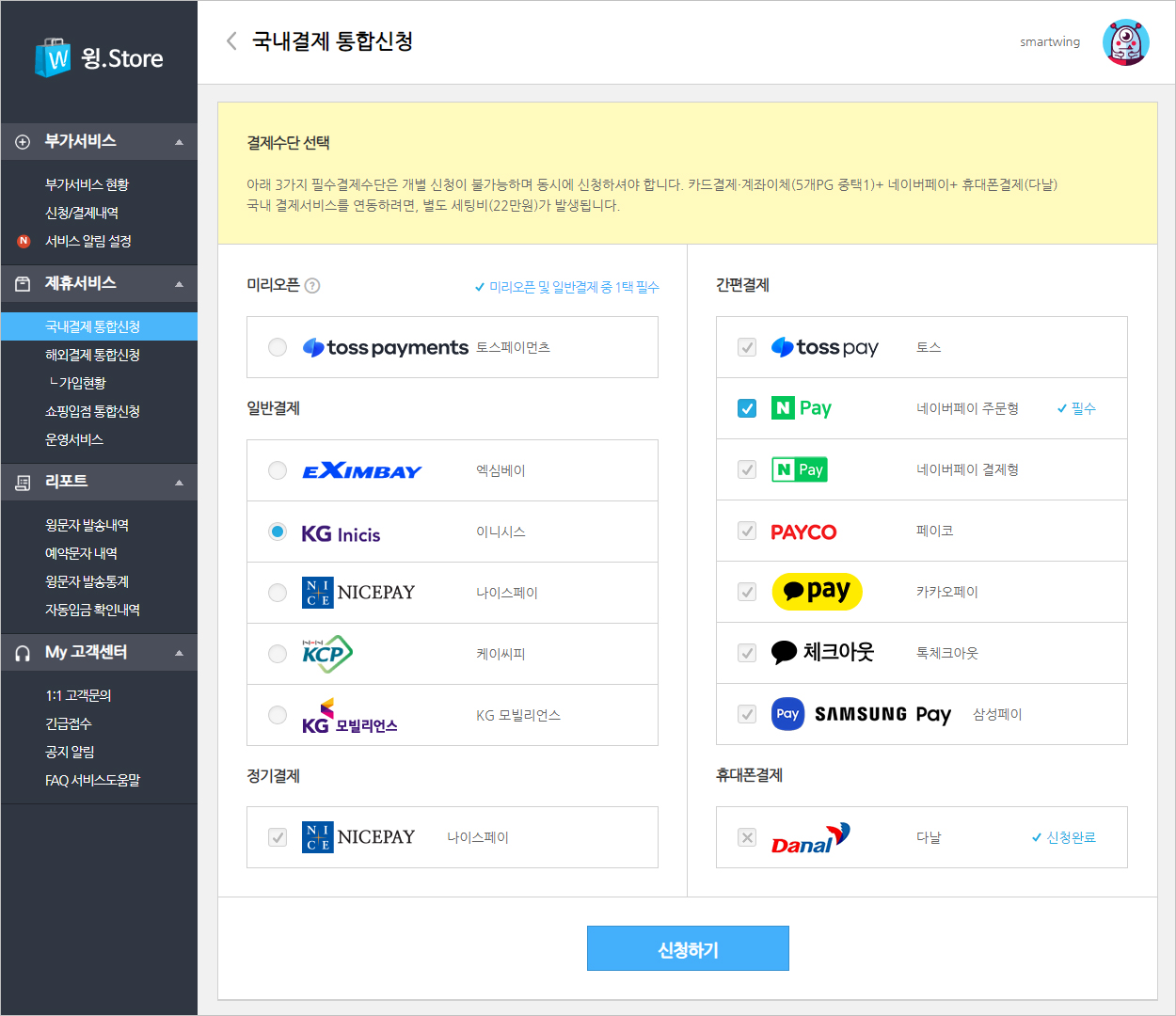
Task: Open 해외결제 통합신청 menu item
Action: [x=92, y=355]
